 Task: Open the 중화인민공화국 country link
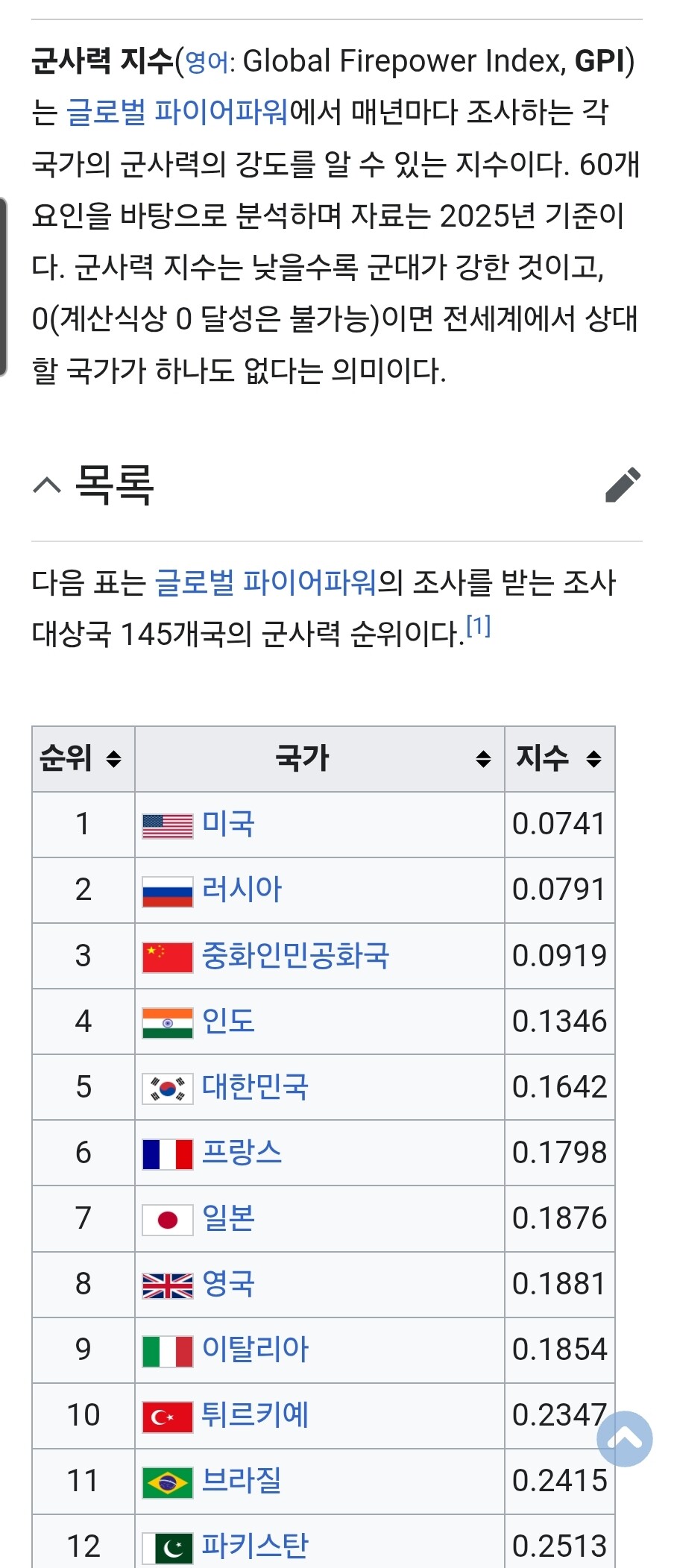(295, 956)
